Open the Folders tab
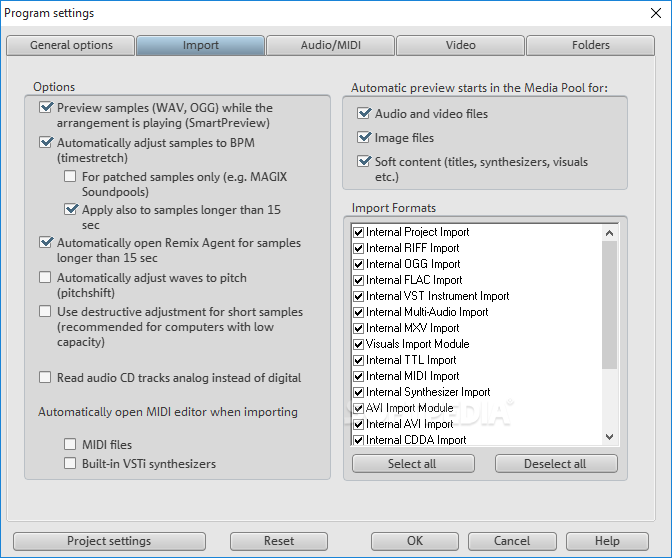Viewport: 672px width, 558px height. pyautogui.click(x=590, y=45)
